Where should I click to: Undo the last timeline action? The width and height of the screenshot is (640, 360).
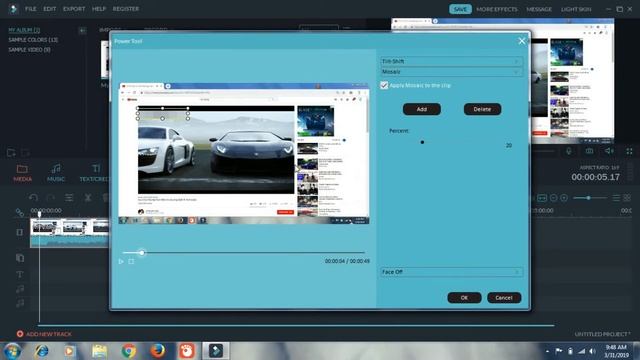click(x=33, y=198)
